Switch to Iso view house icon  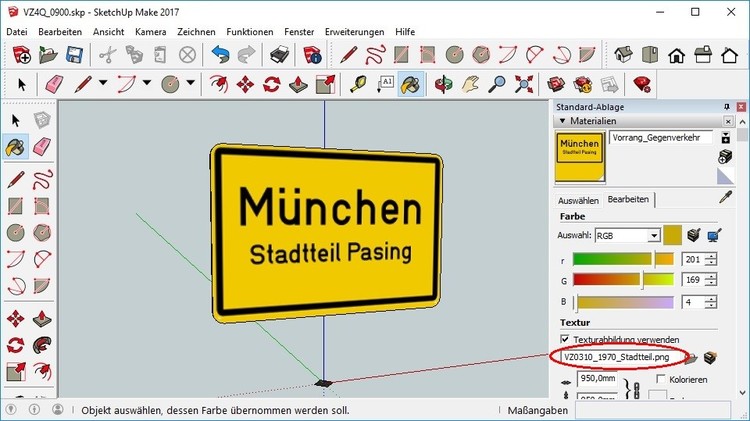[623, 55]
